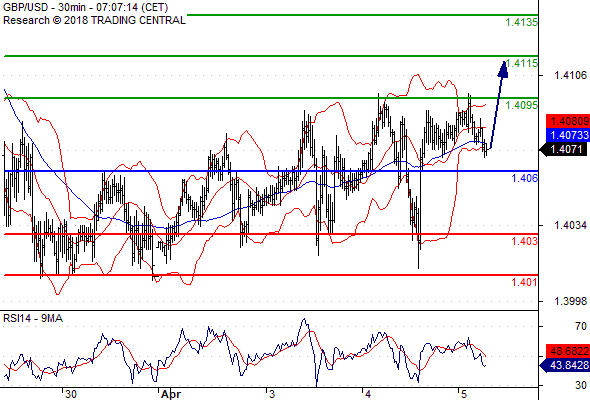Click the RSI 70 level label

[581, 326]
